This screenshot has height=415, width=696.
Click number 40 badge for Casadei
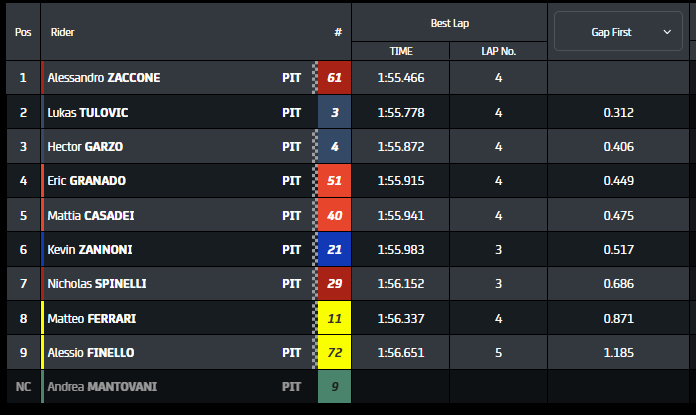coord(334,215)
